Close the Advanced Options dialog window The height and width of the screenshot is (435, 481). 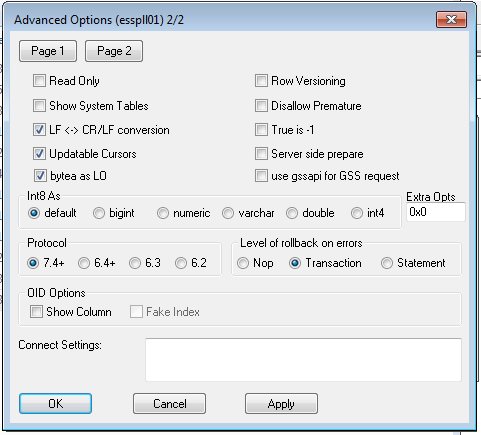[x=451, y=20]
